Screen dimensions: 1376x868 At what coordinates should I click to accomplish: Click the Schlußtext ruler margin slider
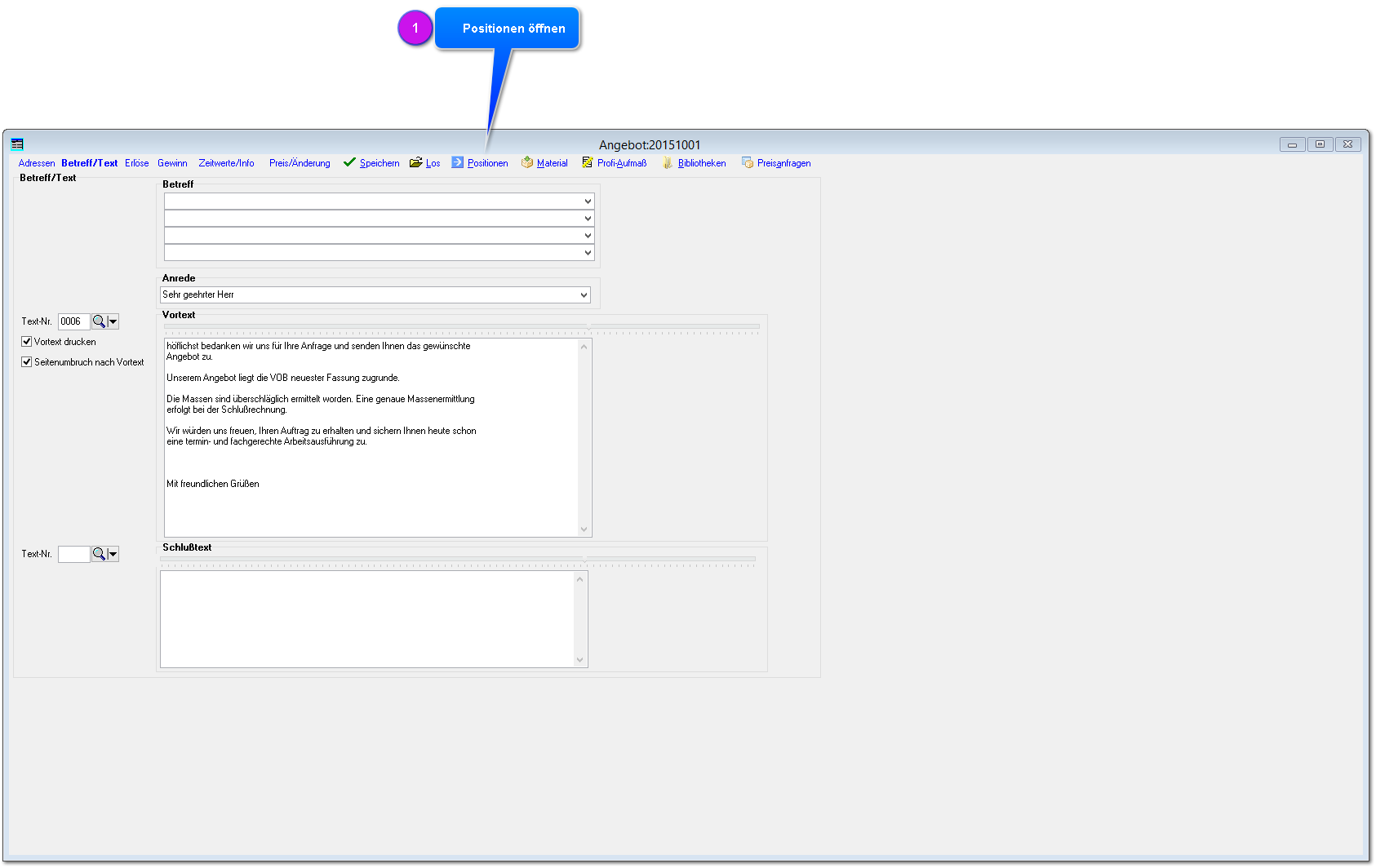click(584, 559)
